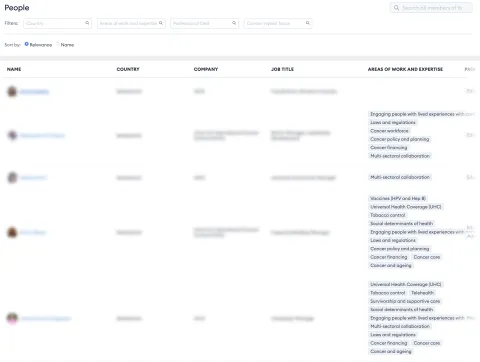
Task: Click the People page heading
Action: pos(17,8)
